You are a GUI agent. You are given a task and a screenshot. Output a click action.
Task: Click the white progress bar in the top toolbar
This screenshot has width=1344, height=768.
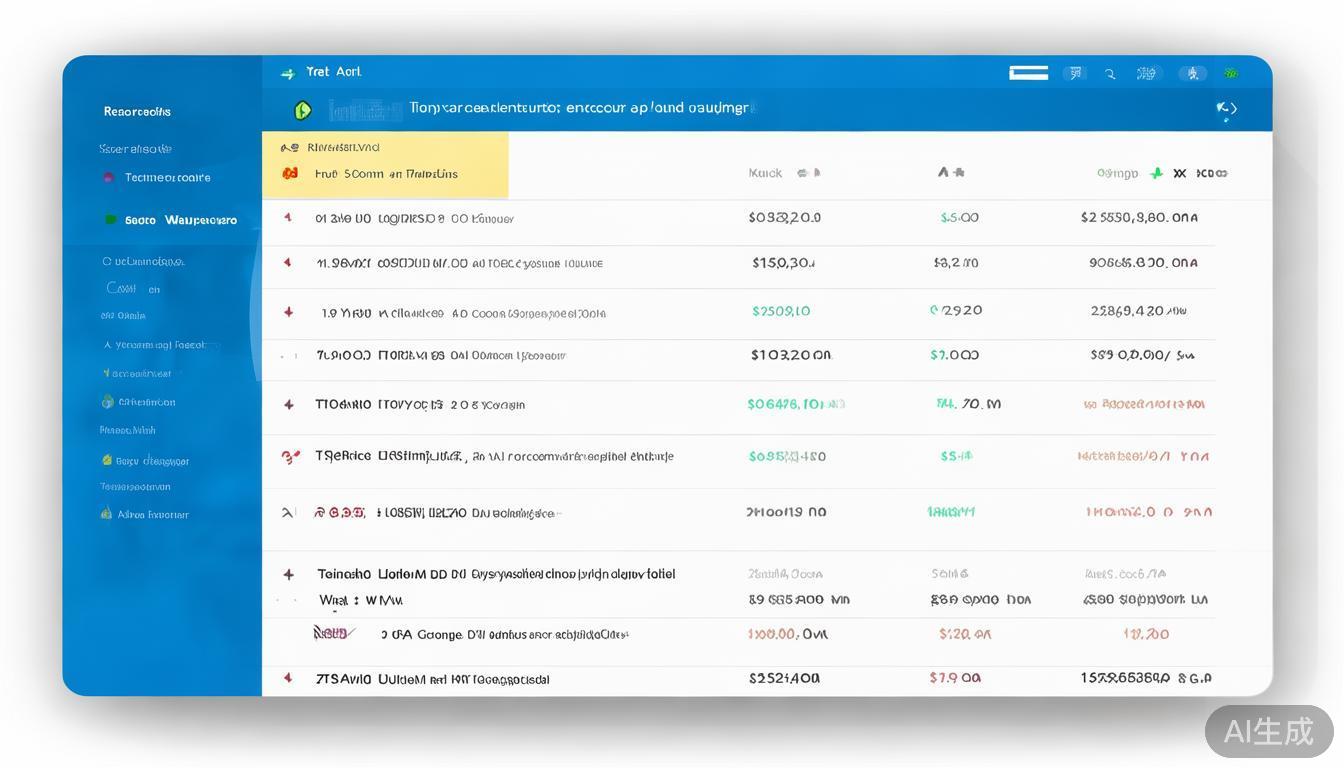(x=1029, y=72)
